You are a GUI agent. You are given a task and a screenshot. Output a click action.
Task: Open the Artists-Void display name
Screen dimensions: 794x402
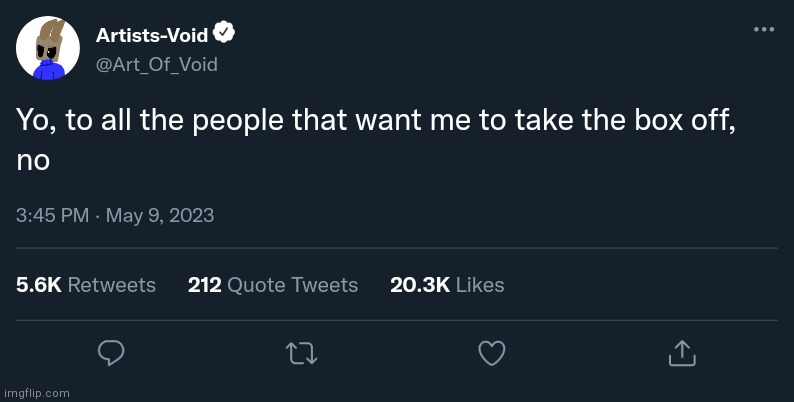[152, 35]
